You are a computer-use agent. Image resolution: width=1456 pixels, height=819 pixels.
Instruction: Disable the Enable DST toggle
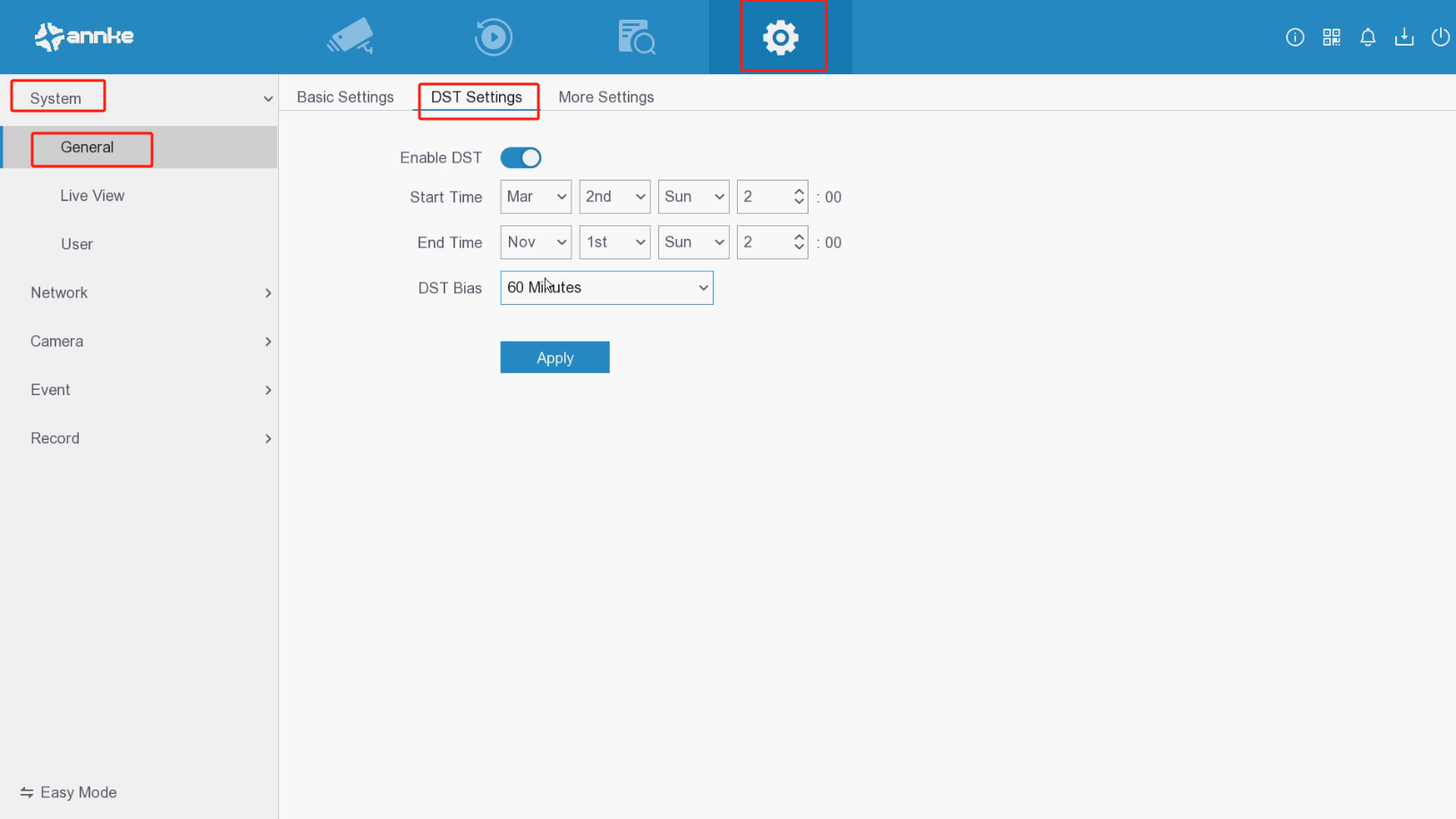521,157
